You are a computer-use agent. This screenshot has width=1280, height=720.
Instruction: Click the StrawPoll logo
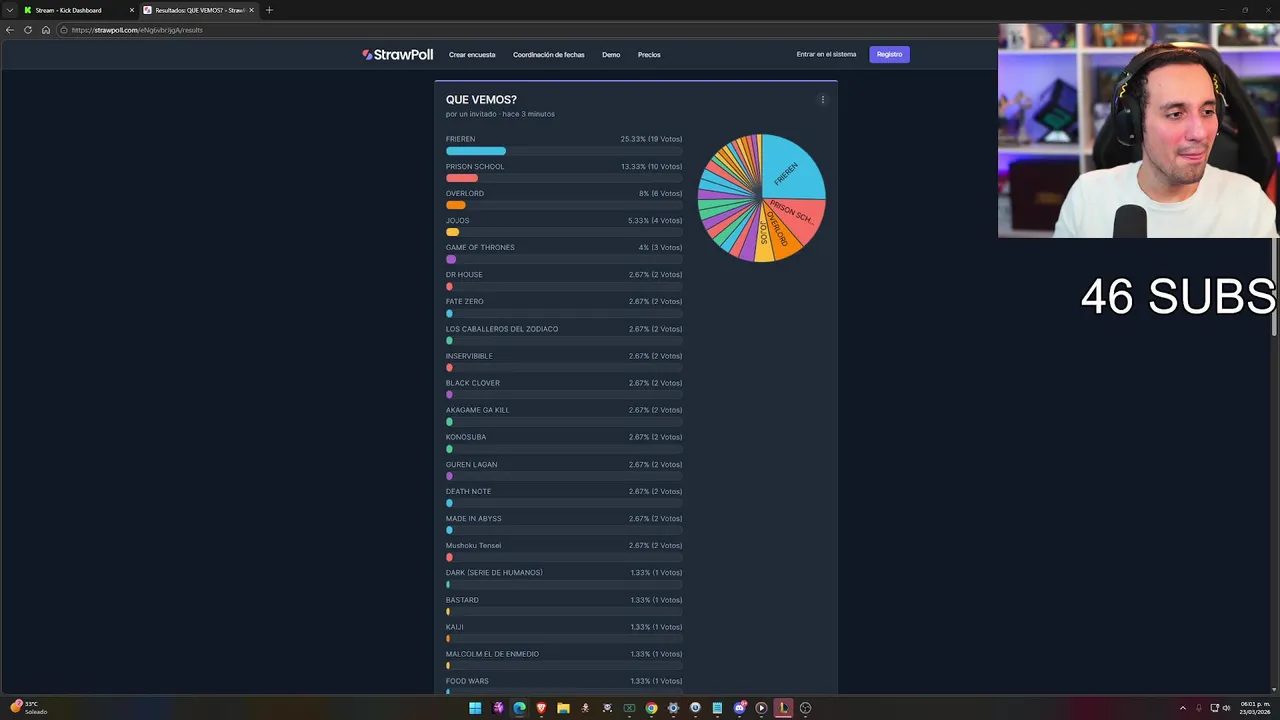[x=398, y=55]
